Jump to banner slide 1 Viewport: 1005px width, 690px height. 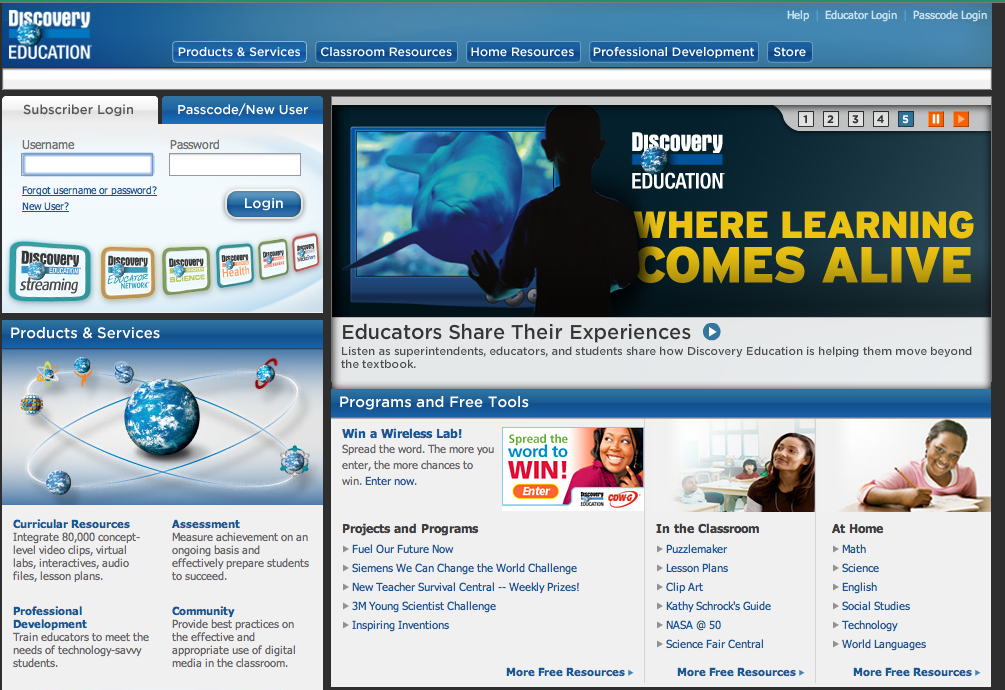coord(806,119)
